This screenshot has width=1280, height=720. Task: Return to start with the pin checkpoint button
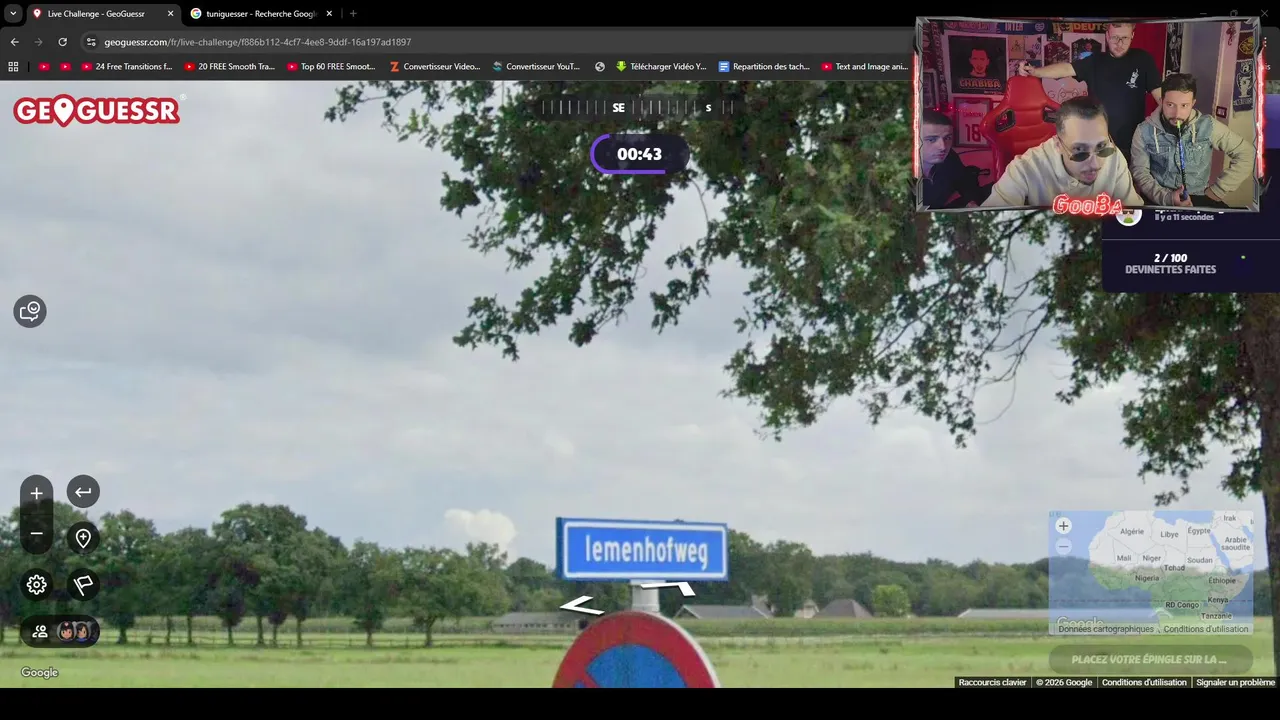83,538
